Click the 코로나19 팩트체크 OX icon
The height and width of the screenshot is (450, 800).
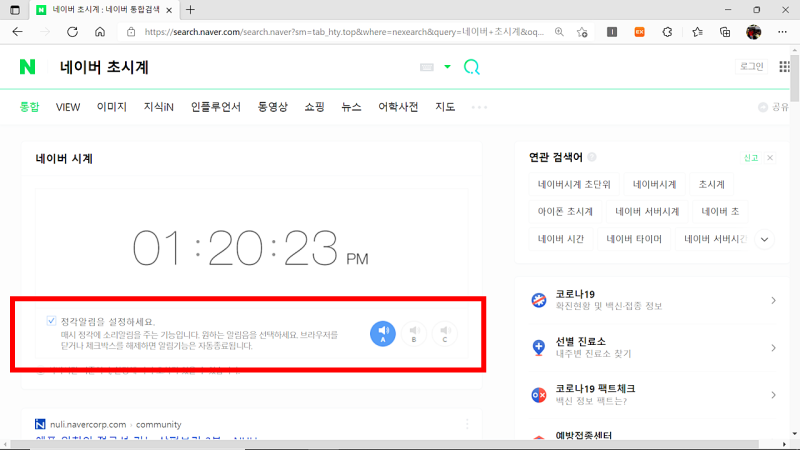coord(539,395)
